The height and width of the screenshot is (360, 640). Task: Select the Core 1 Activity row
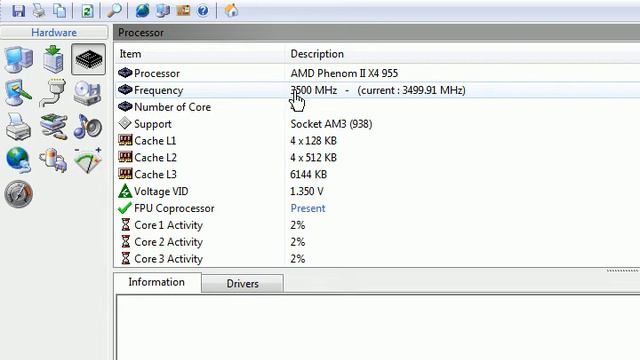pos(377,225)
